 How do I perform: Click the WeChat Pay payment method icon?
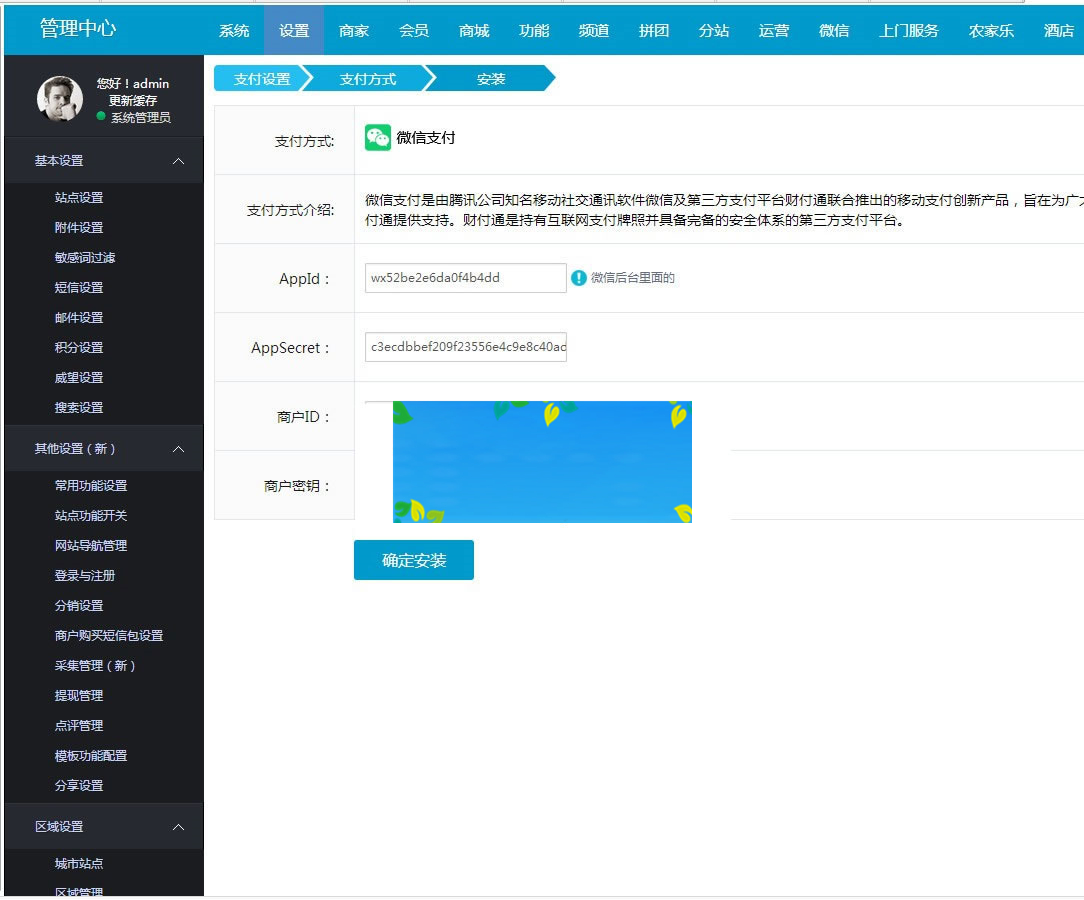tap(378, 136)
